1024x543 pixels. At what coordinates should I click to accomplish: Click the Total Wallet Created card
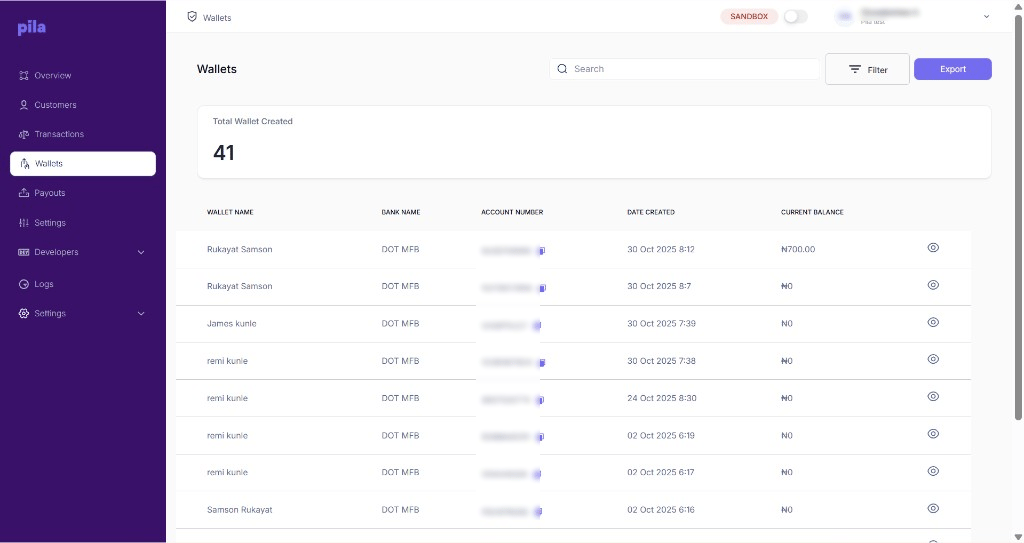tap(594, 142)
